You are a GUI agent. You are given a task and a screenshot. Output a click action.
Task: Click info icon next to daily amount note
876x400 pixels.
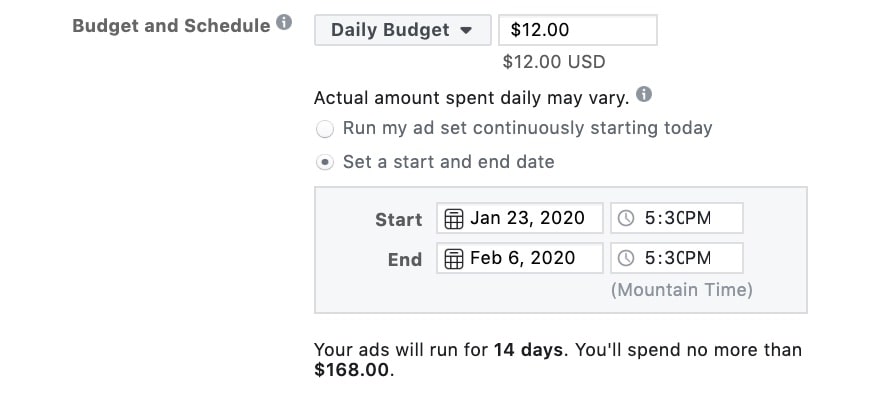coord(645,96)
